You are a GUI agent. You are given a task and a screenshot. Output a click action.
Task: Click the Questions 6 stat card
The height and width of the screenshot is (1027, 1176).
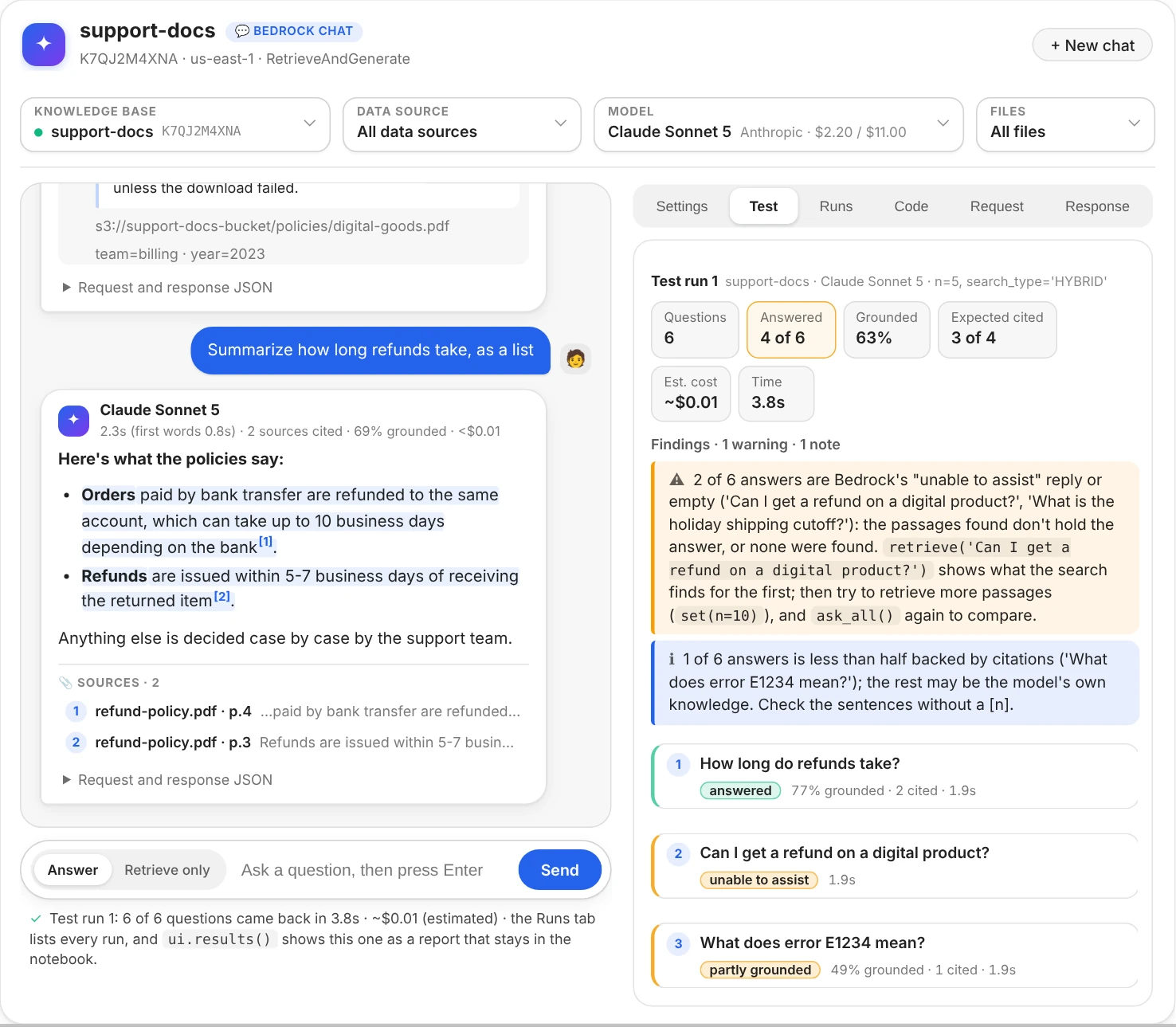click(695, 329)
